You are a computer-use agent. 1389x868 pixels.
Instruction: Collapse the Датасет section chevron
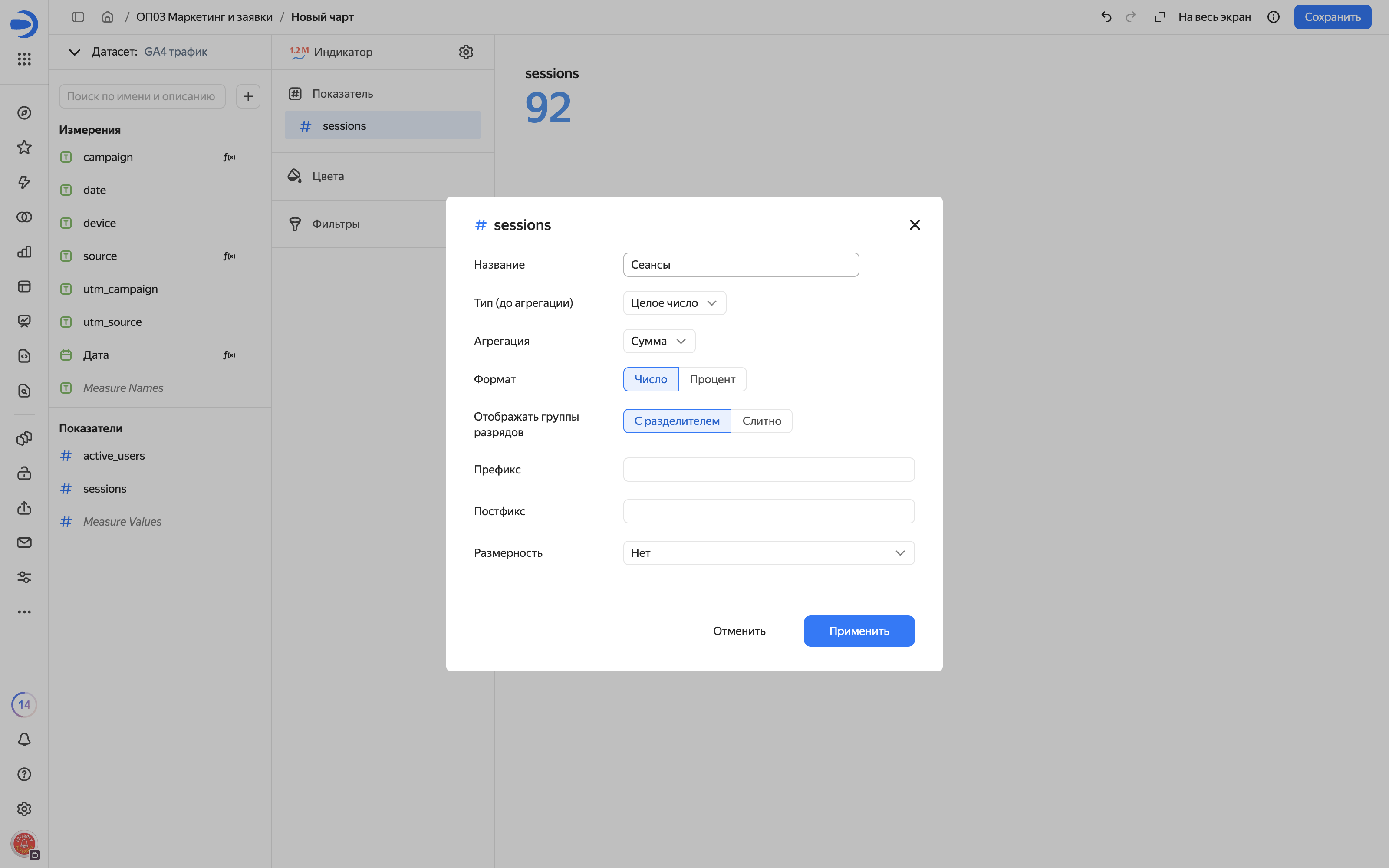(74, 52)
